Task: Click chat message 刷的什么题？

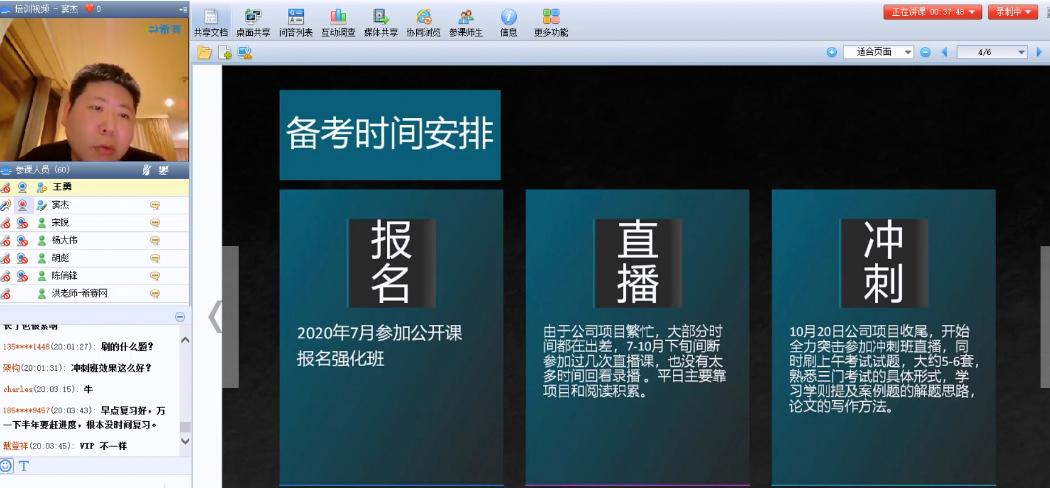Action: pyautogui.click(x=127, y=346)
